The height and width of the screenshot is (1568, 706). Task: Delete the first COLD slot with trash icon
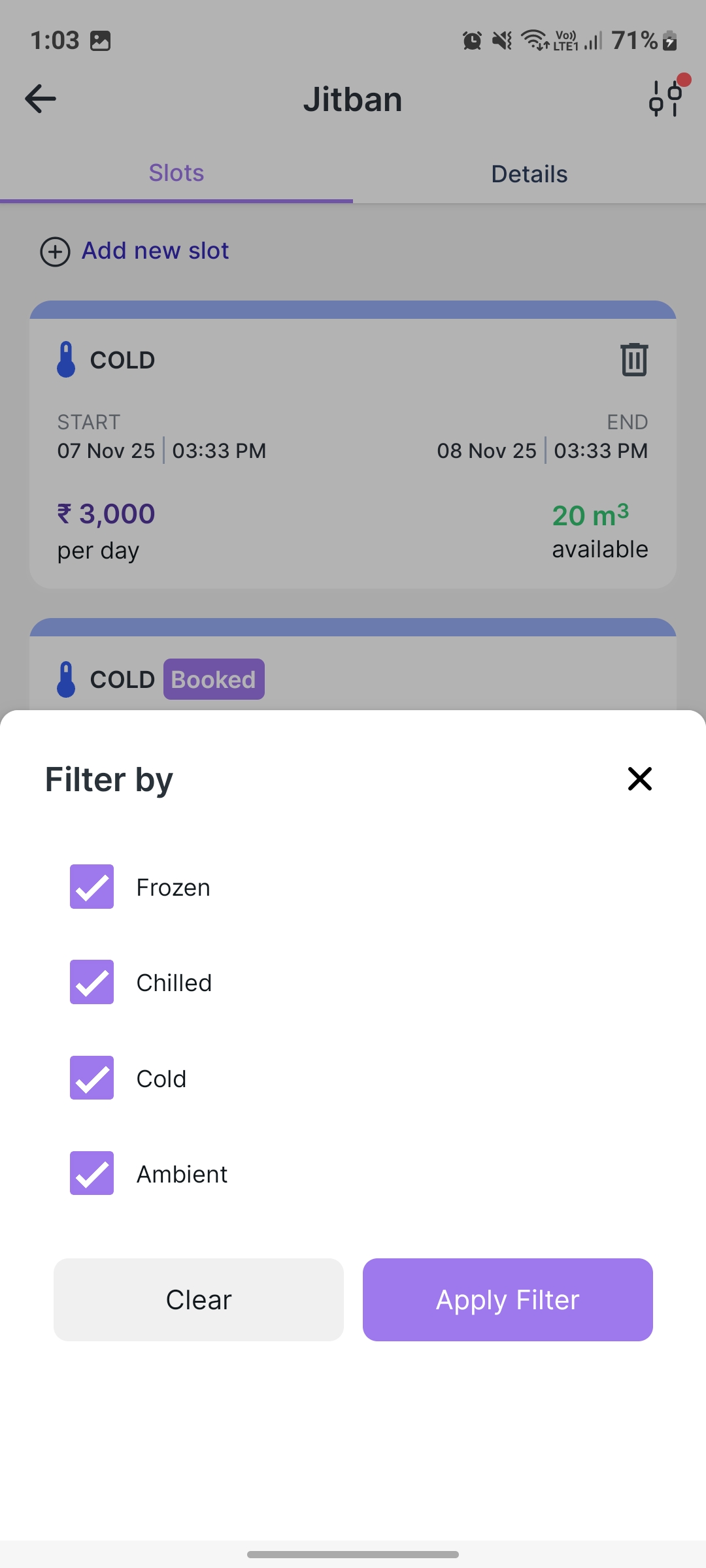(633, 359)
